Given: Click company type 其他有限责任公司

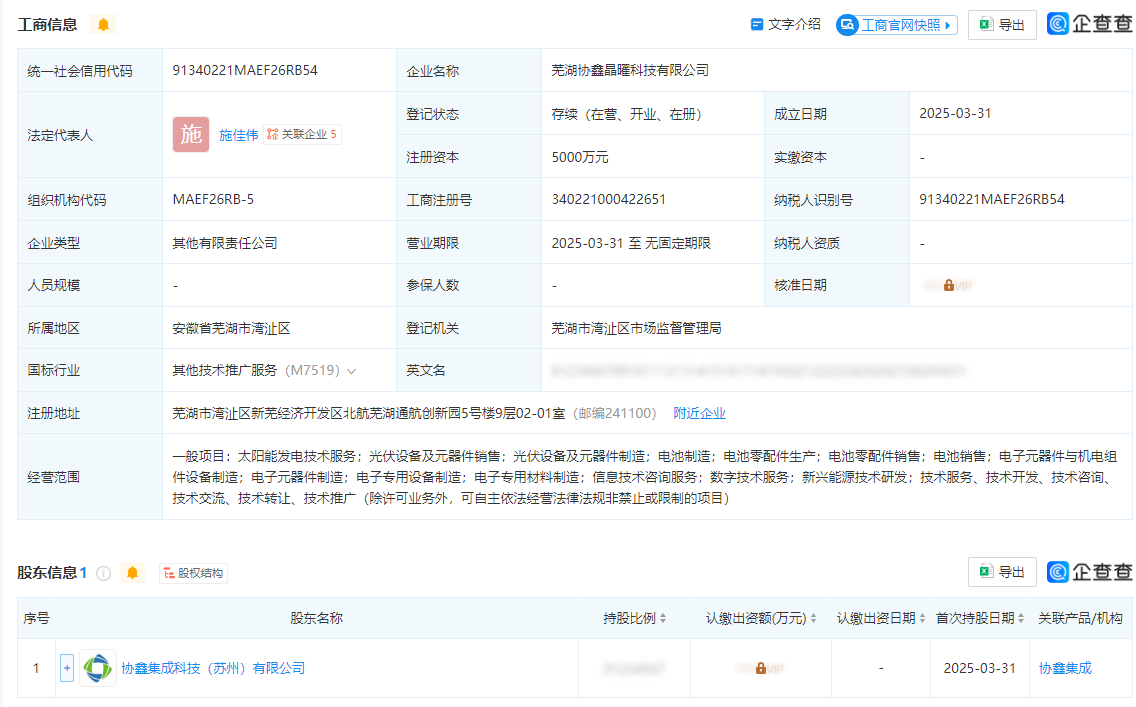Looking at the screenshot, I should coord(225,243).
